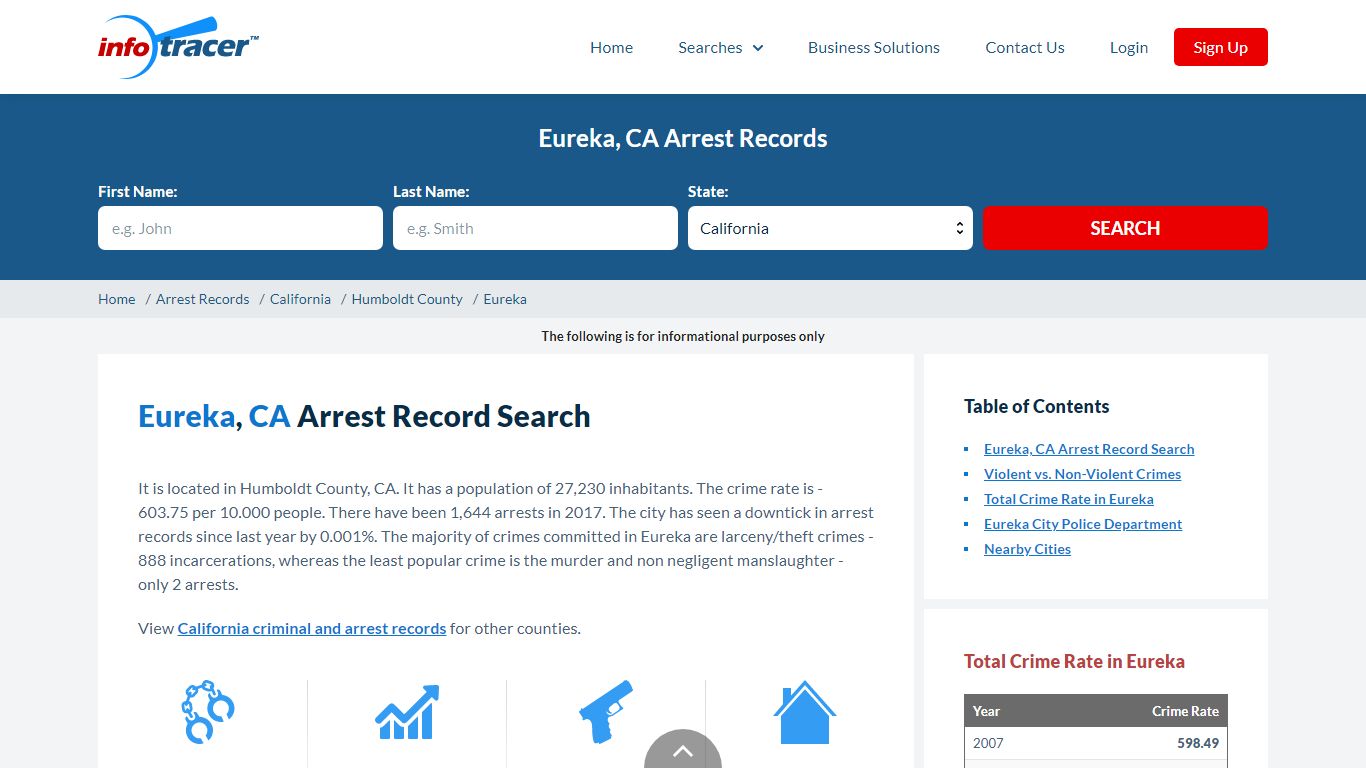Open Contact Us page
Viewport: 1366px width, 768px height.
tap(1025, 47)
